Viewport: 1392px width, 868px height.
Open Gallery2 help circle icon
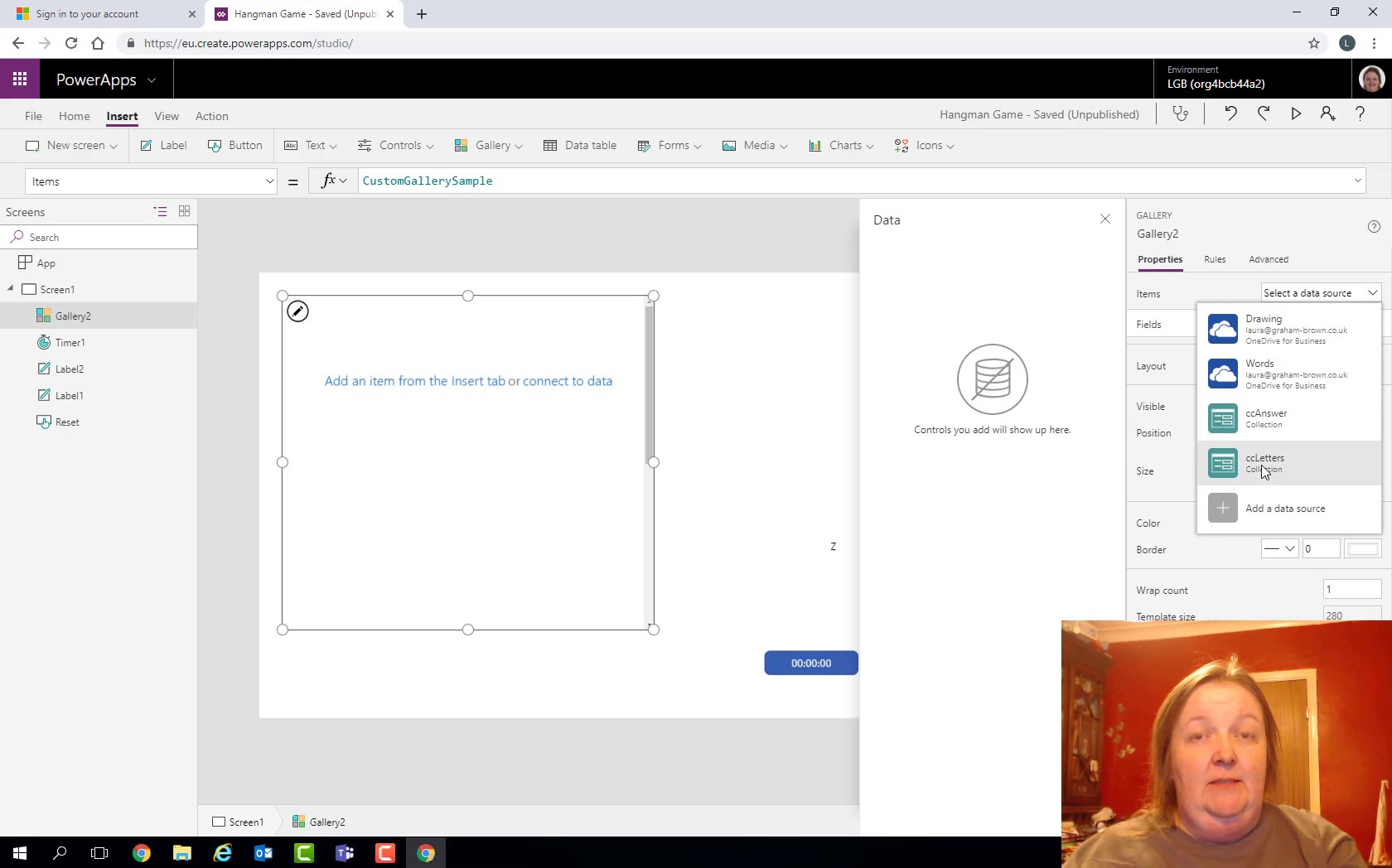[1374, 227]
